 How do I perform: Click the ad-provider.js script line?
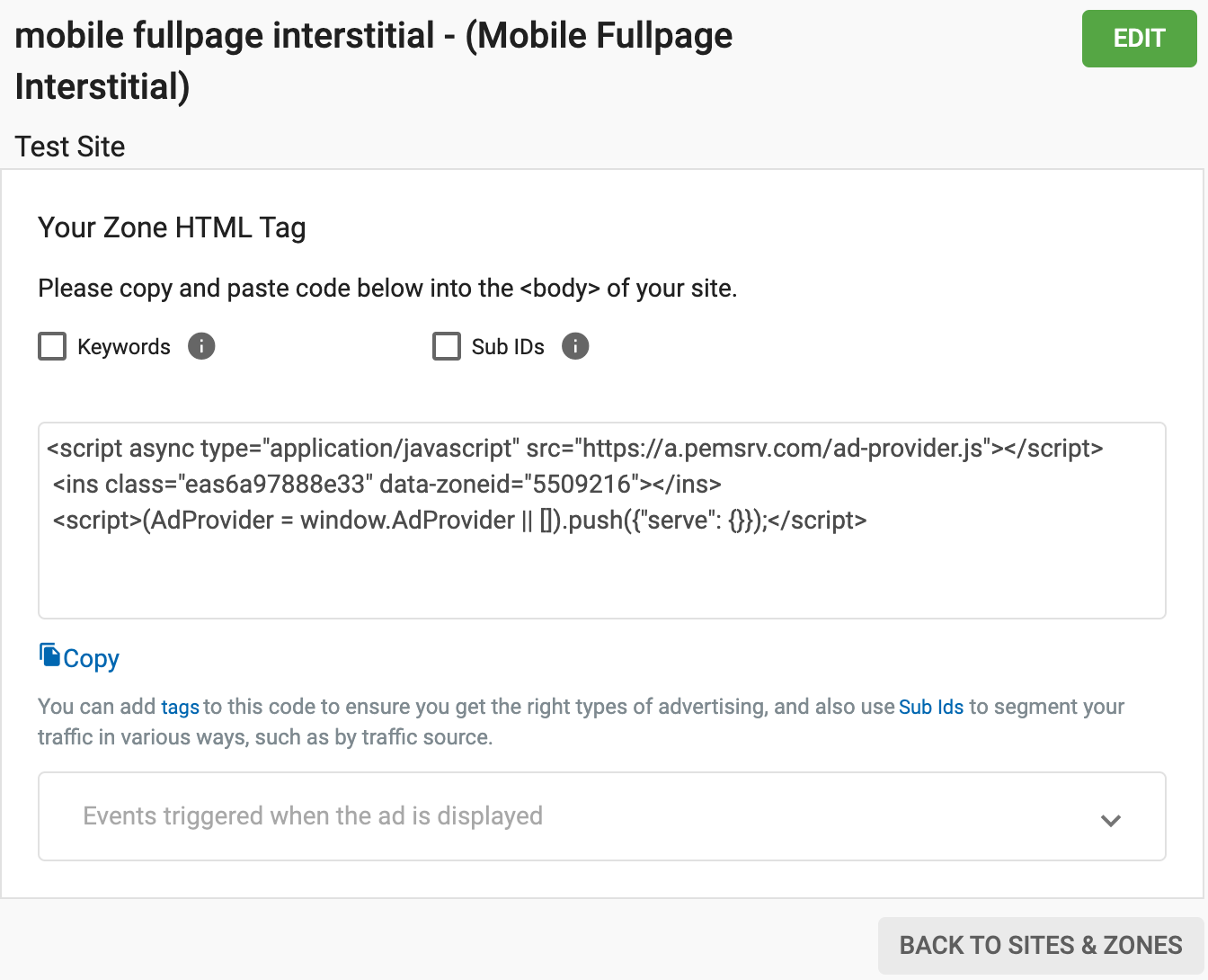[574, 448]
